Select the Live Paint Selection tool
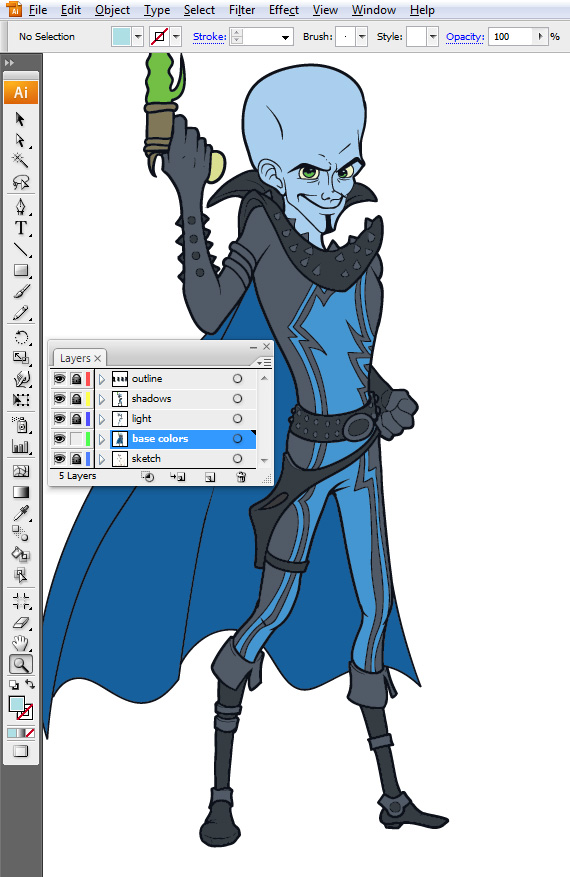 (x=21, y=574)
